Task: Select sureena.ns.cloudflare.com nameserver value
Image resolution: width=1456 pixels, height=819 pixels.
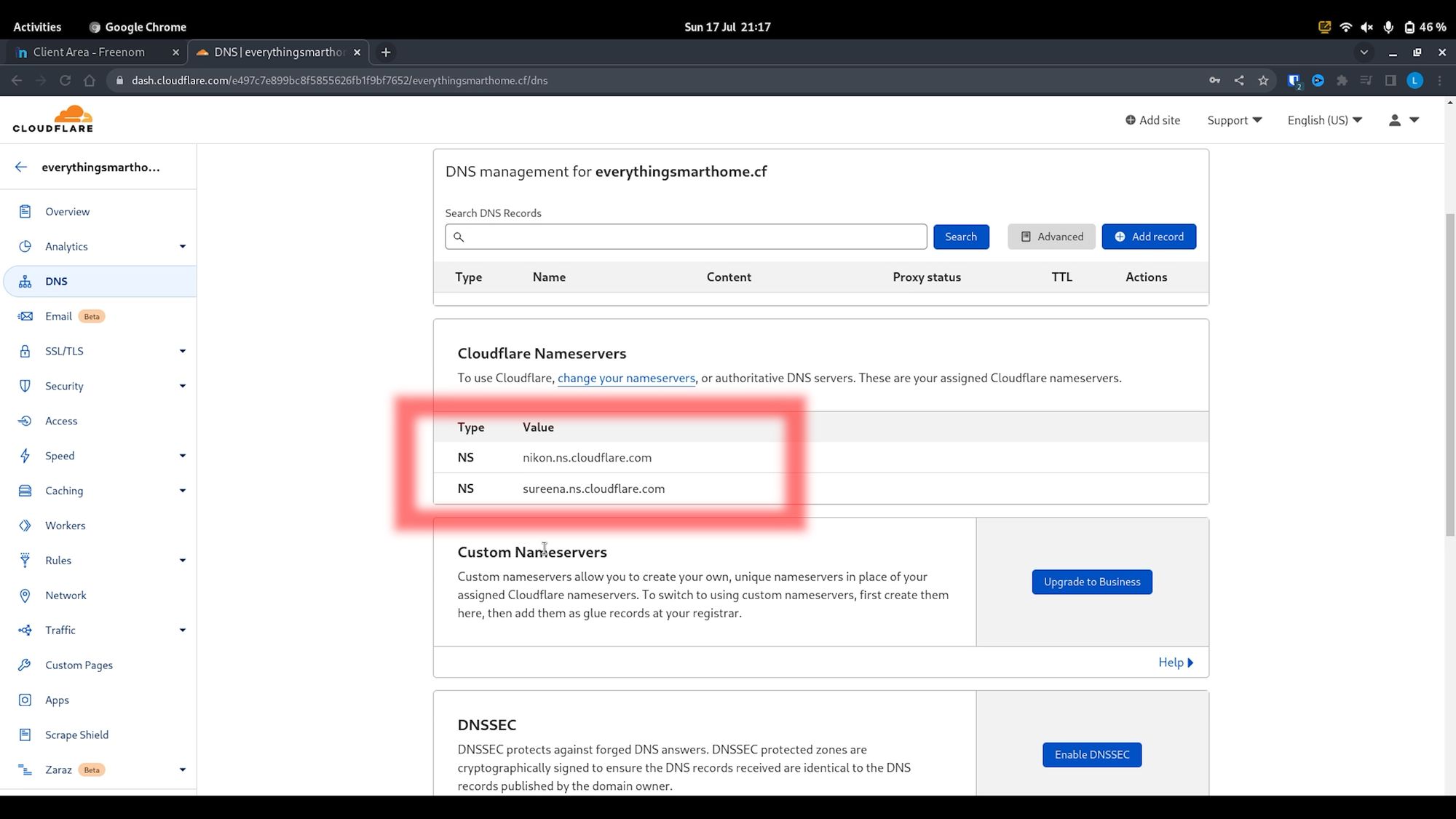Action: (593, 488)
